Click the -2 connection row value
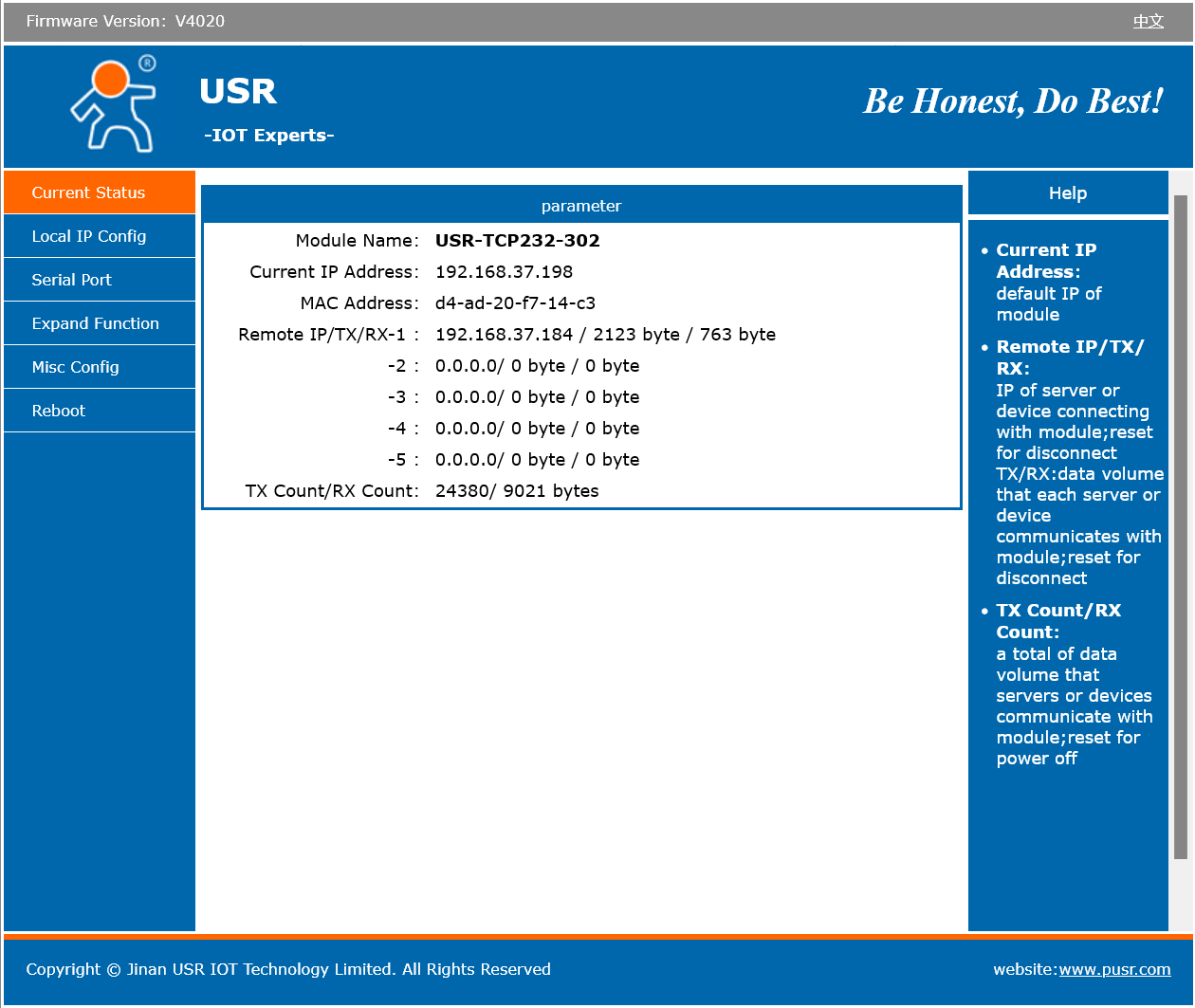Screen dimensions: 1195x1008 click(x=537, y=365)
